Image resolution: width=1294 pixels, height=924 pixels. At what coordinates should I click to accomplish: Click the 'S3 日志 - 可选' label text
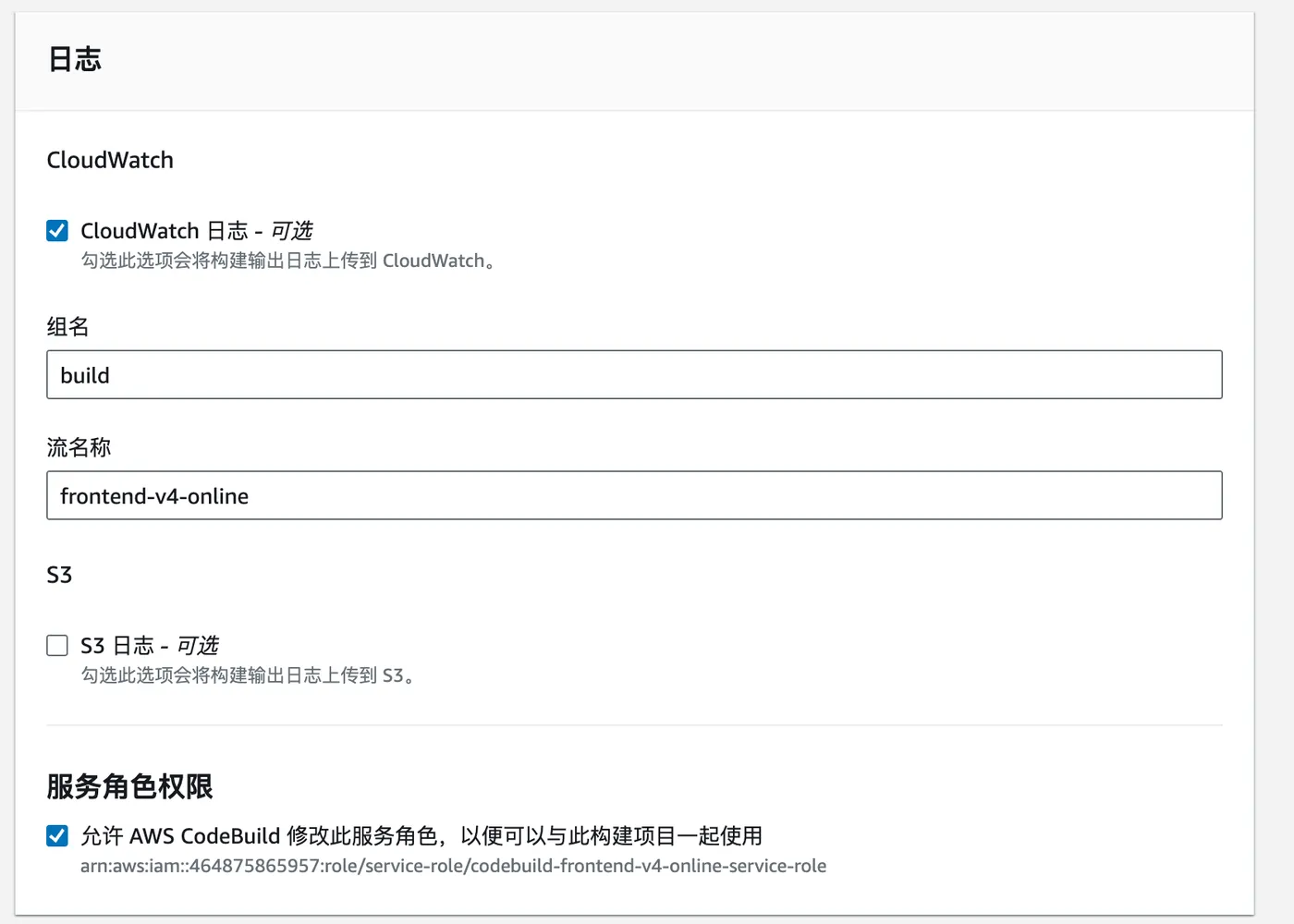(150, 646)
